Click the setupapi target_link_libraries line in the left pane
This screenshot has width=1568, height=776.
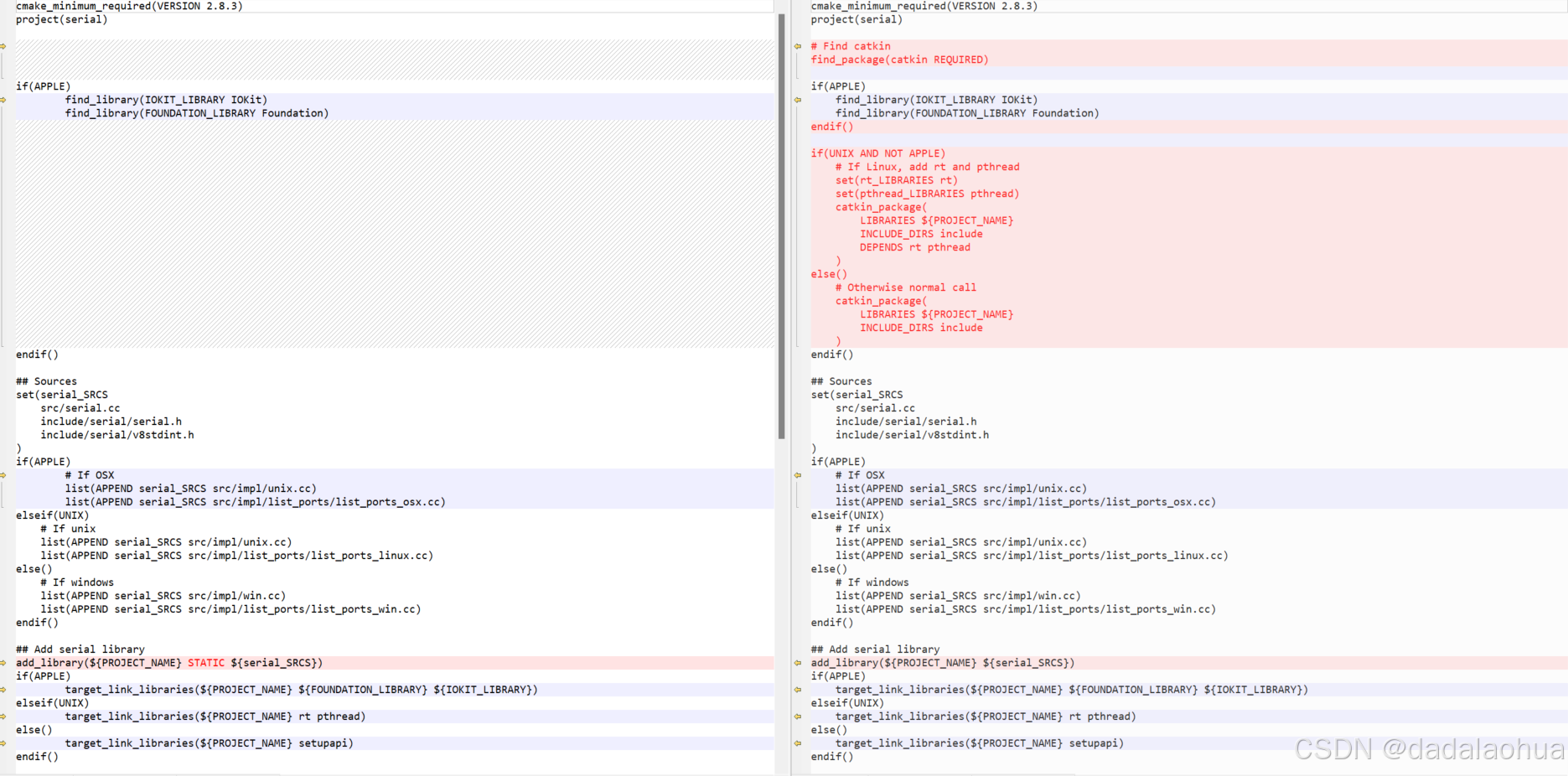[210, 743]
